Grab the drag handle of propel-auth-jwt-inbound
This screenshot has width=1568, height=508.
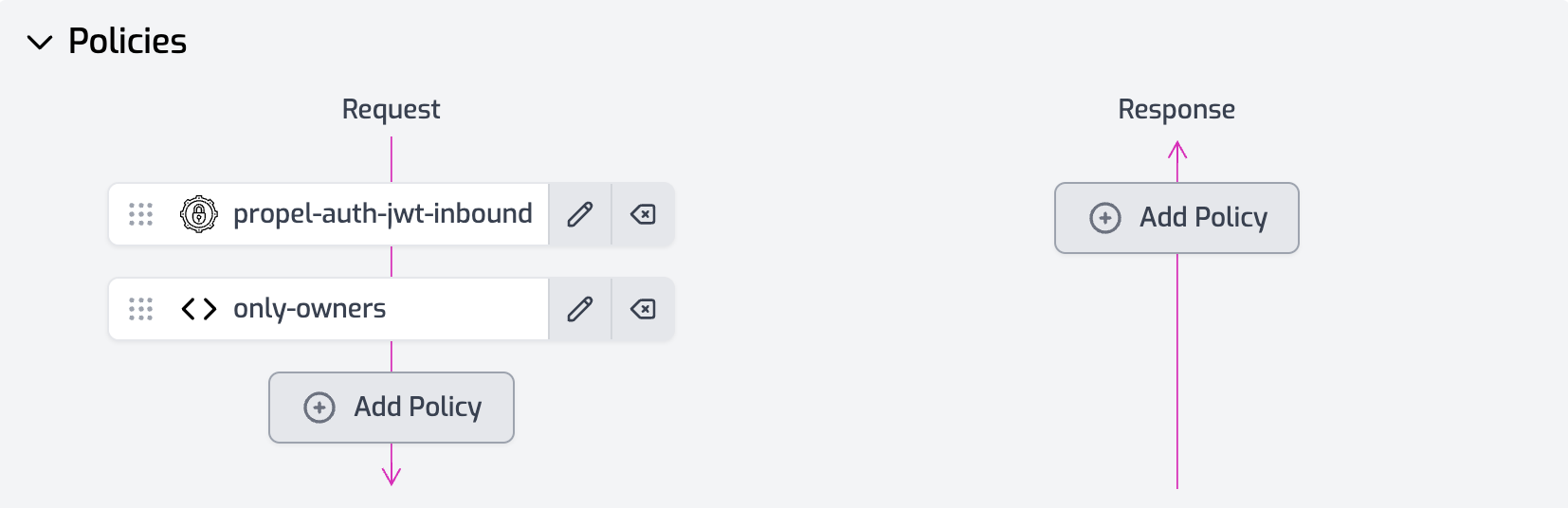tap(140, 214)
